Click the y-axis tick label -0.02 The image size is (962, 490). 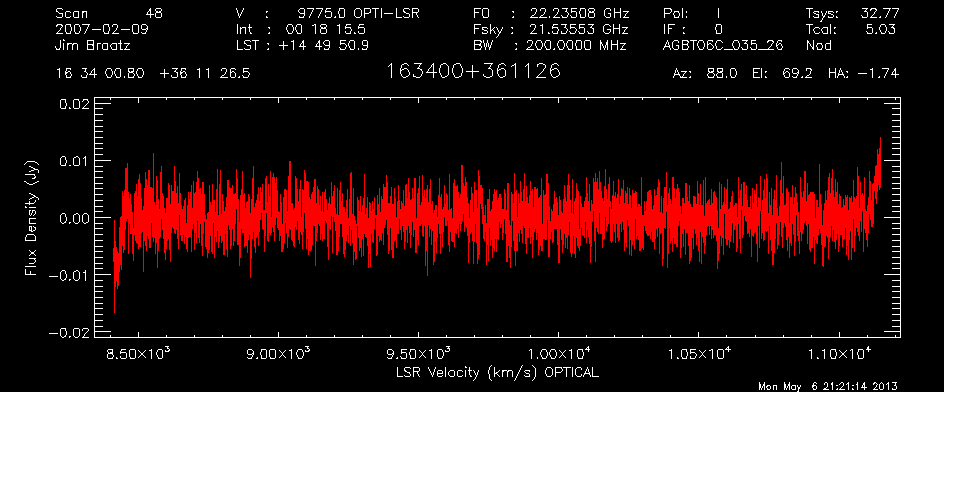[69, 332]
